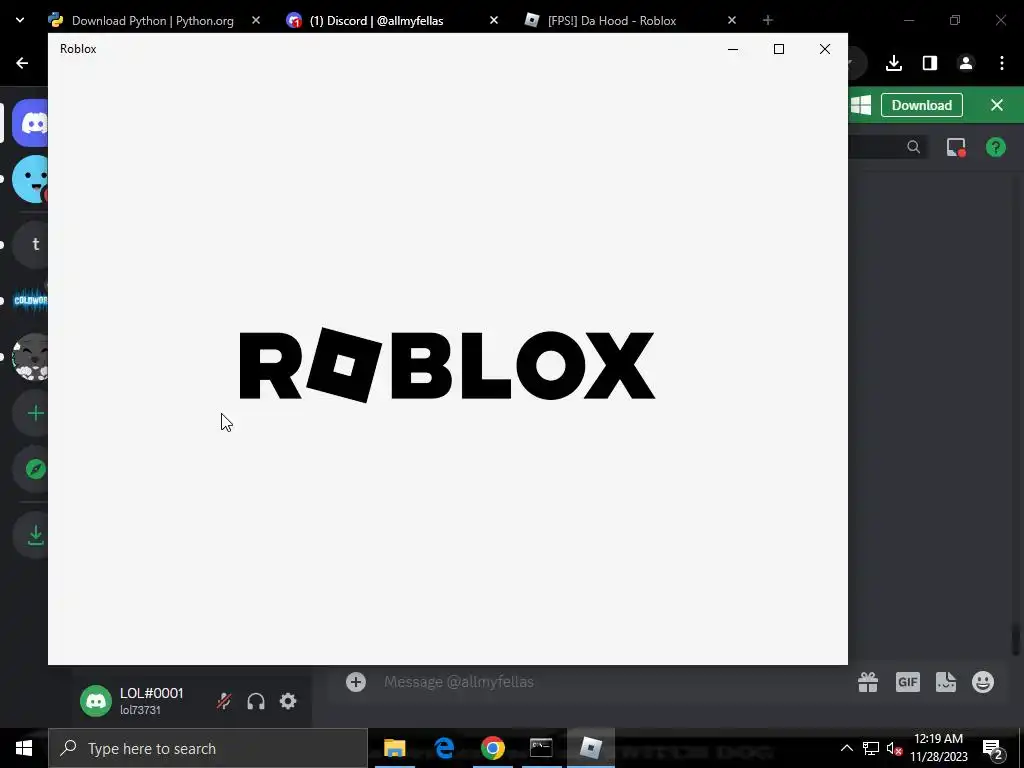The image size is (1024, 768).
Task: Open the server labeled 't'
Action: pos(31,244)
